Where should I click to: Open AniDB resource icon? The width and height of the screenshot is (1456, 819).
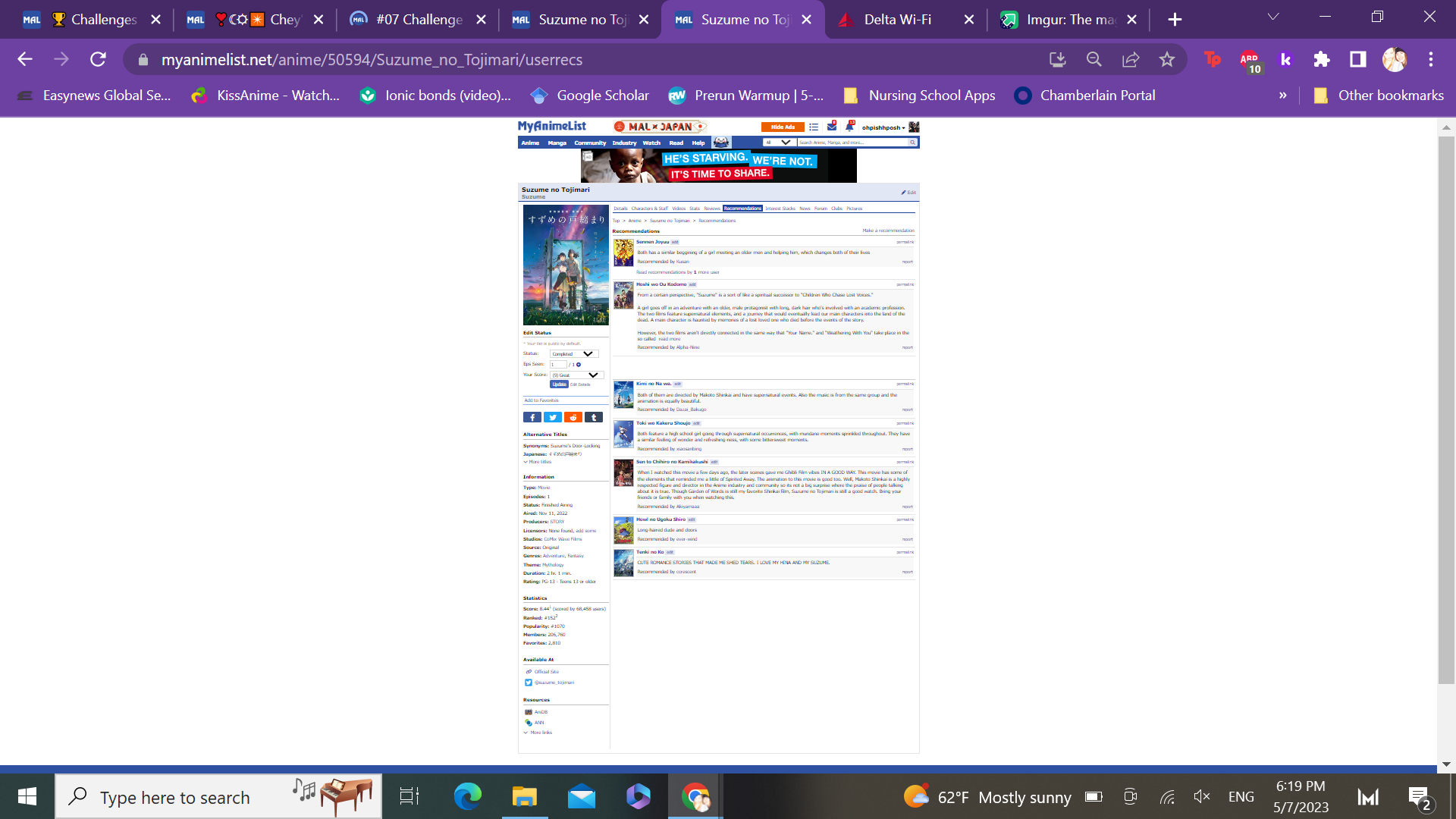[529, 712]
